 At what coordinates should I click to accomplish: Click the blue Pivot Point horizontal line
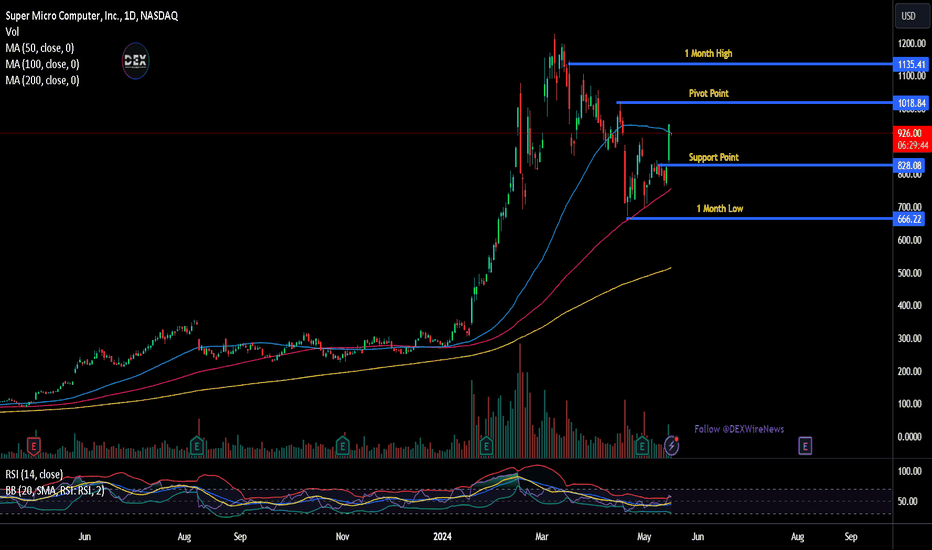[x=755, y=103]
